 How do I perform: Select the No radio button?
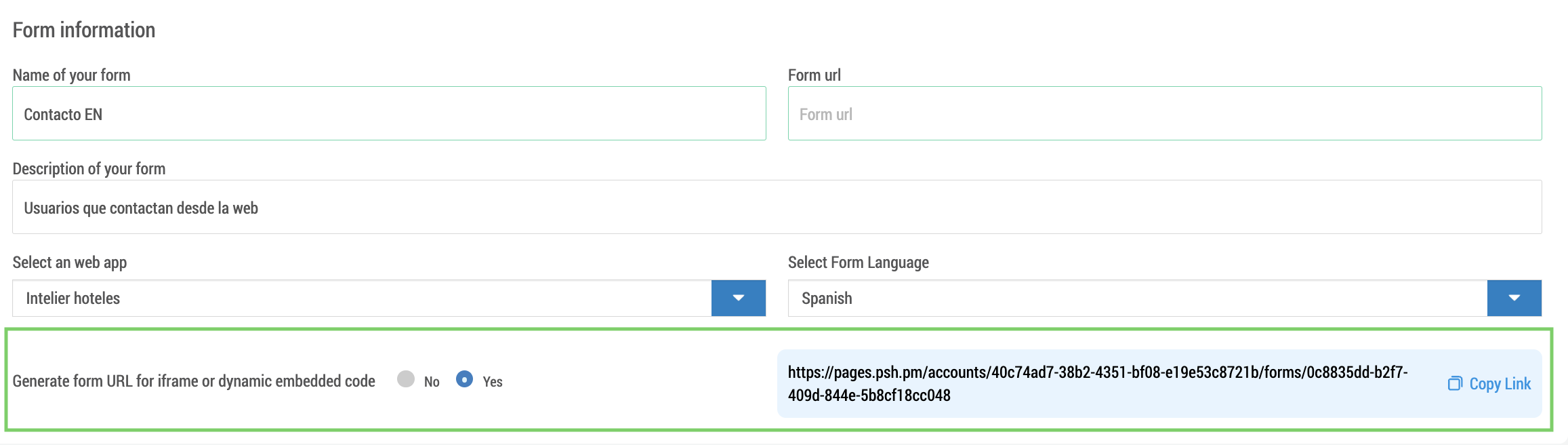[x=406, y=379]
